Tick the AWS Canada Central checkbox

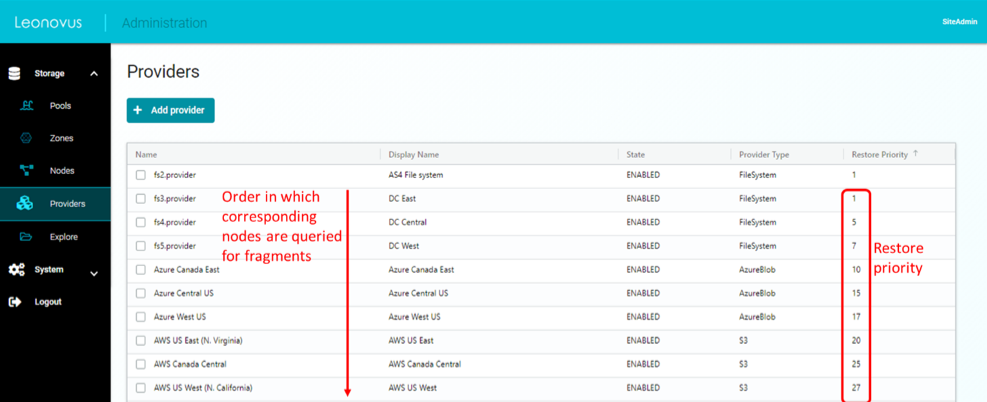click(141, 364)
